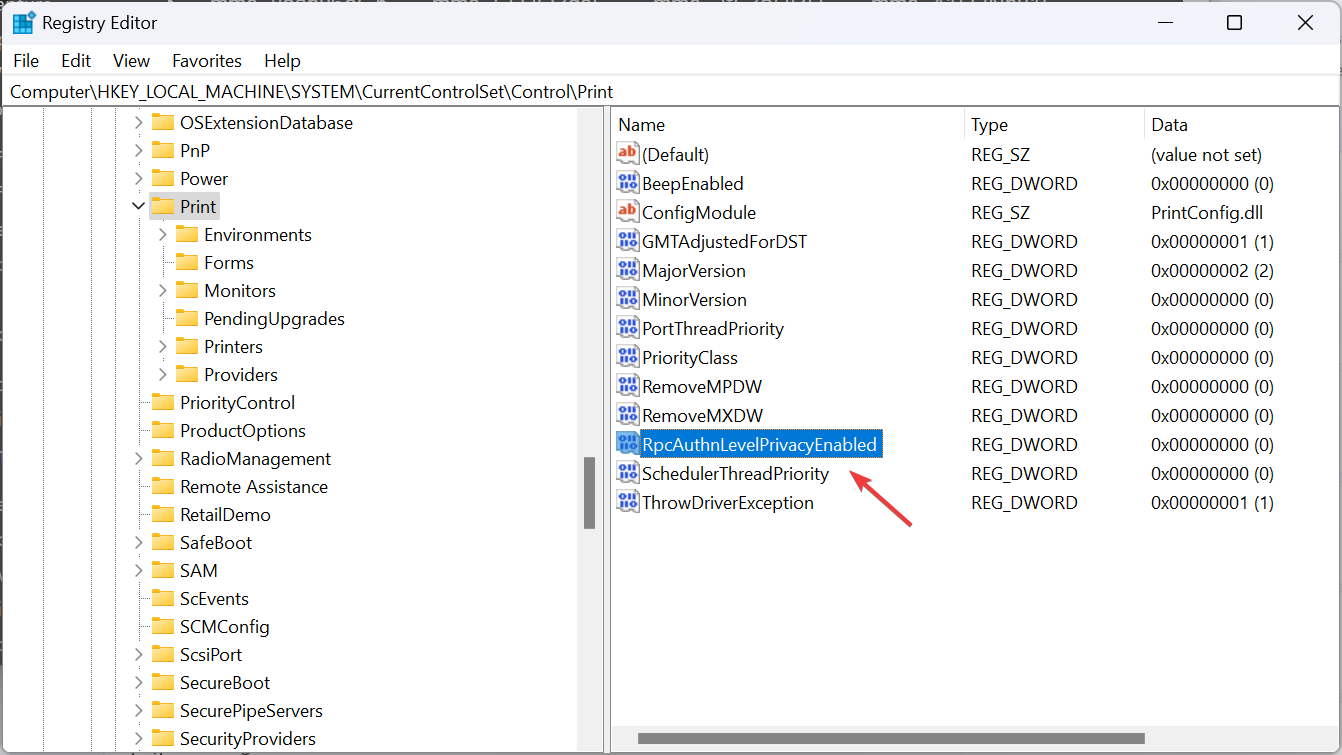This screenshot has width=1342, height=755.
Task: Expand the SecurityProviders key chevron
Action: (x=139, y=738)
